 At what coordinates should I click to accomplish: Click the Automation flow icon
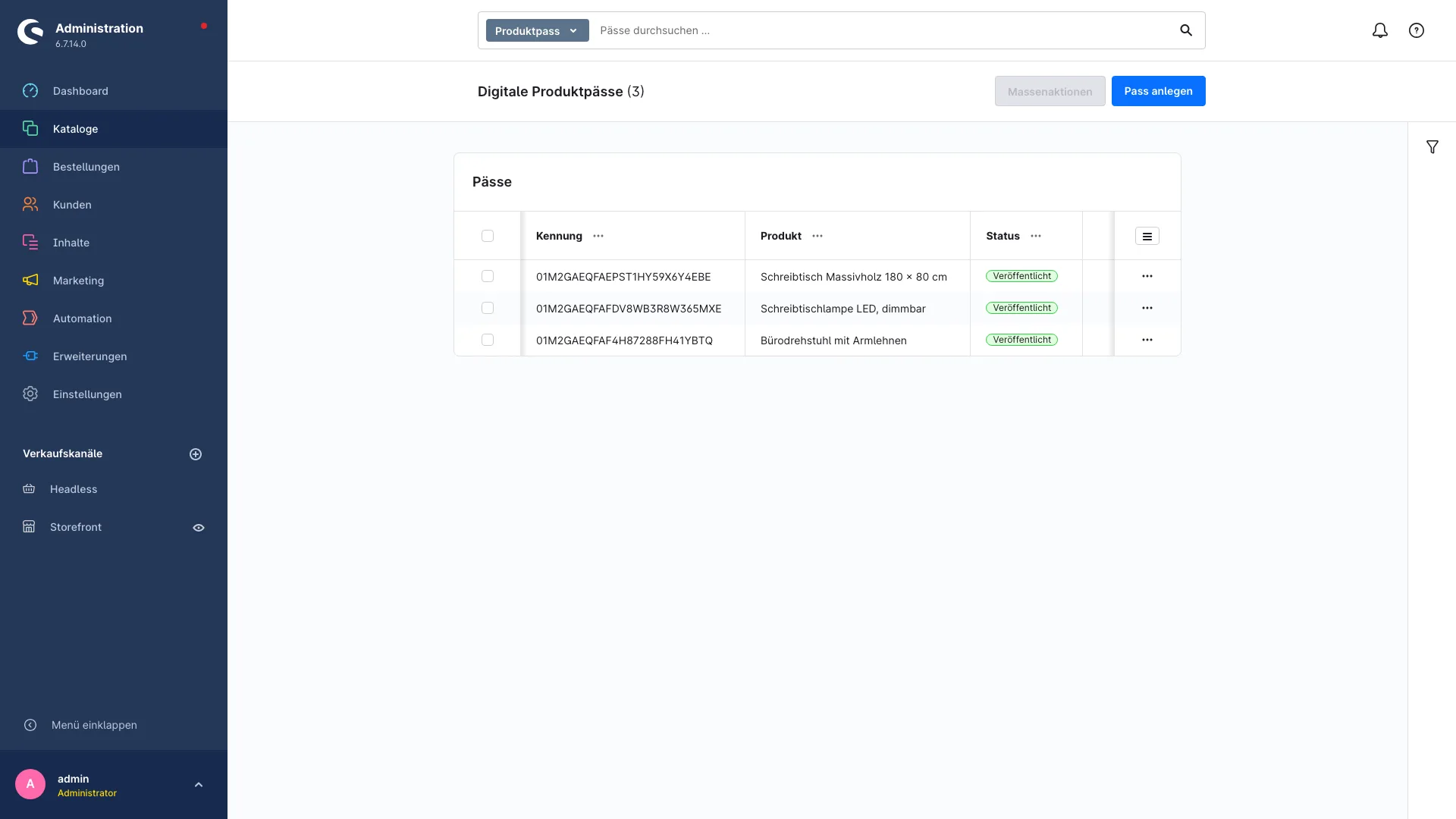tap(30, 318)
